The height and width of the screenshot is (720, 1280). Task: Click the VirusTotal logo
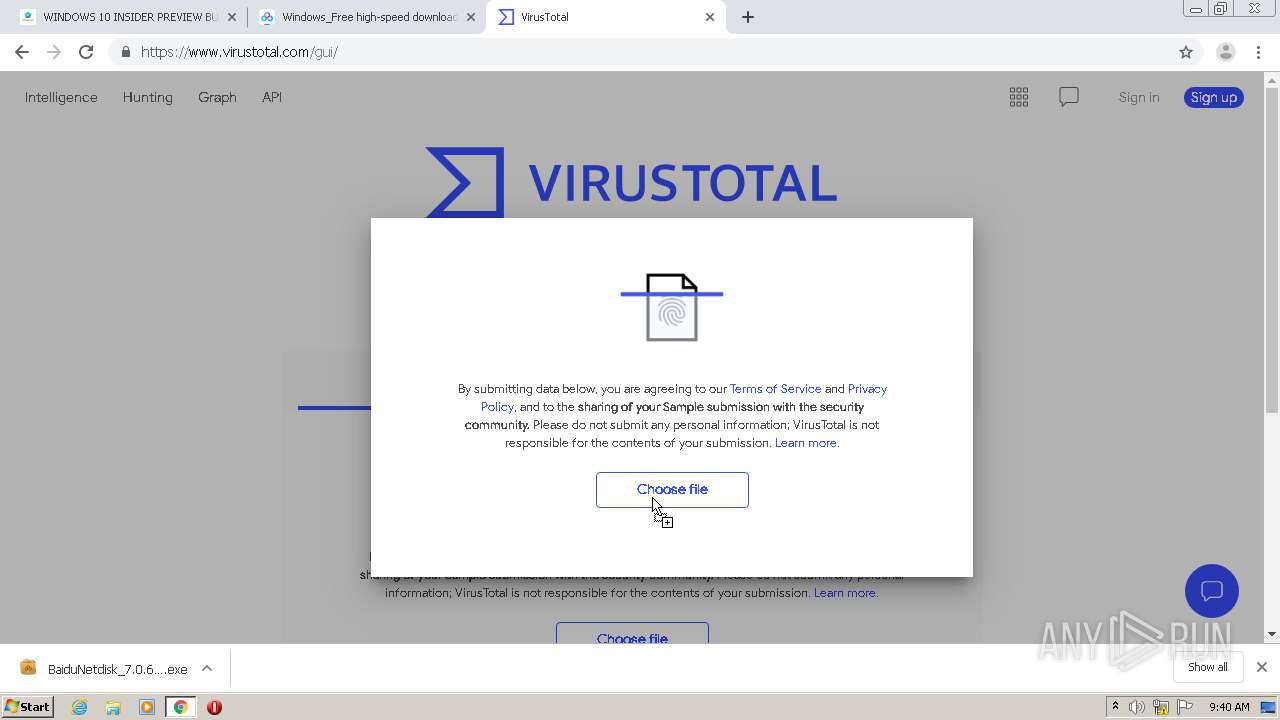pyautogui.click(x=631, y=182)
